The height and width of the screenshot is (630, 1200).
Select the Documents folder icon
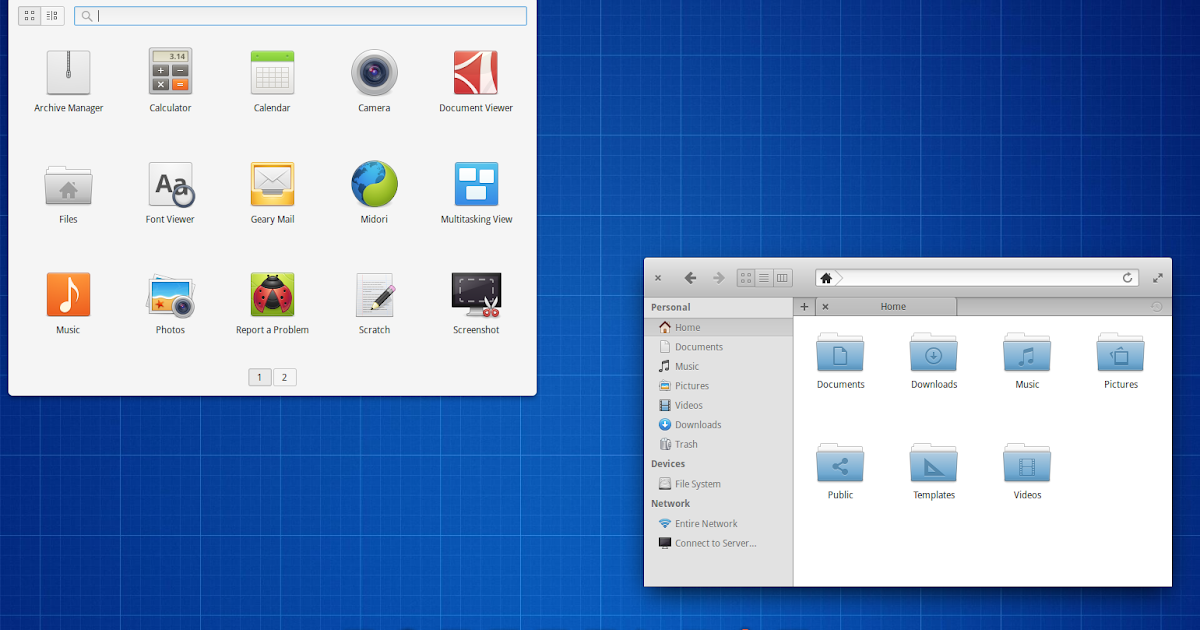[840, 353]
